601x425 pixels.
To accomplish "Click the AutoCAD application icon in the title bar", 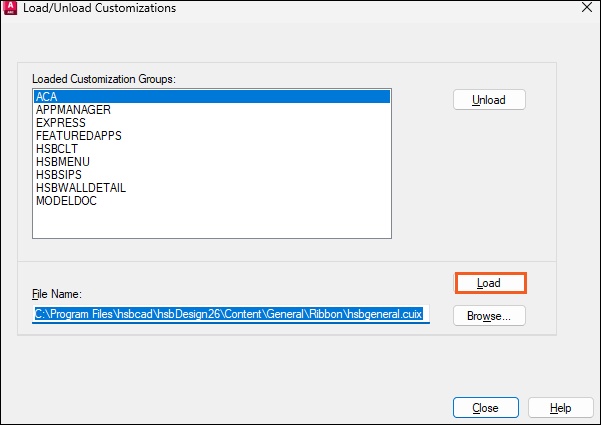I will click(10, 8).
